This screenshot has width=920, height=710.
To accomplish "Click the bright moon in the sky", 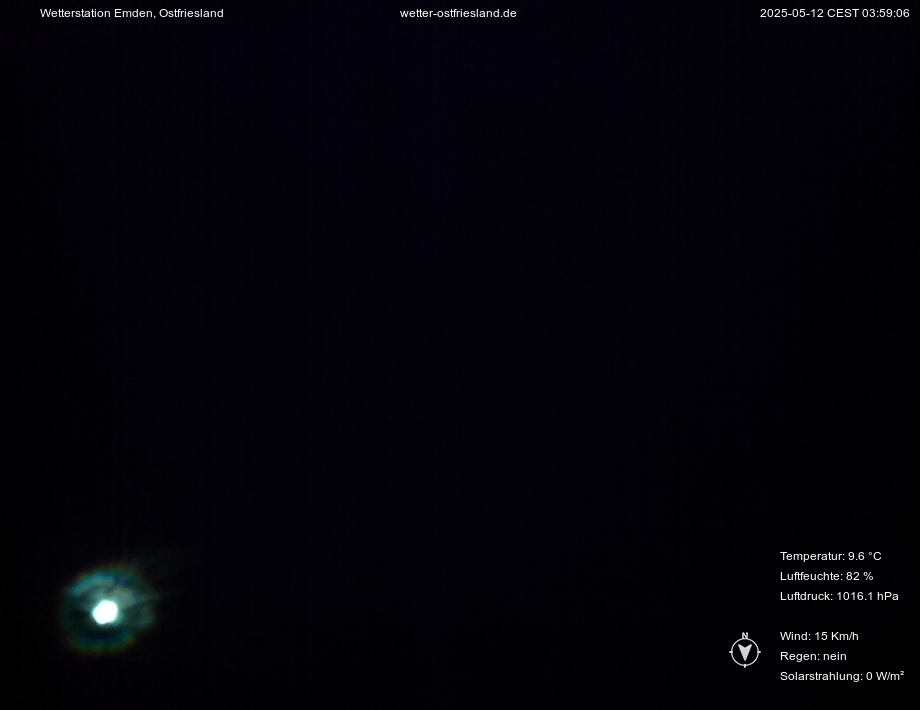I will [106, 612].
